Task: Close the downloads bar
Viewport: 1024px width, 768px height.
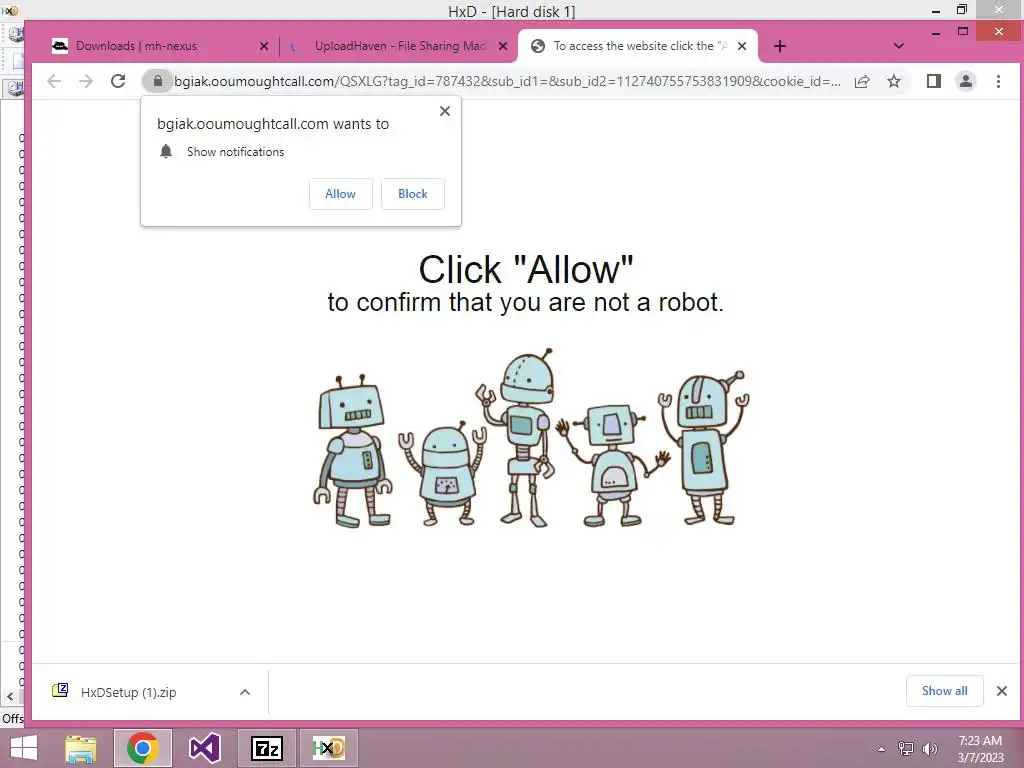Action: click(x=1002, y=691)
